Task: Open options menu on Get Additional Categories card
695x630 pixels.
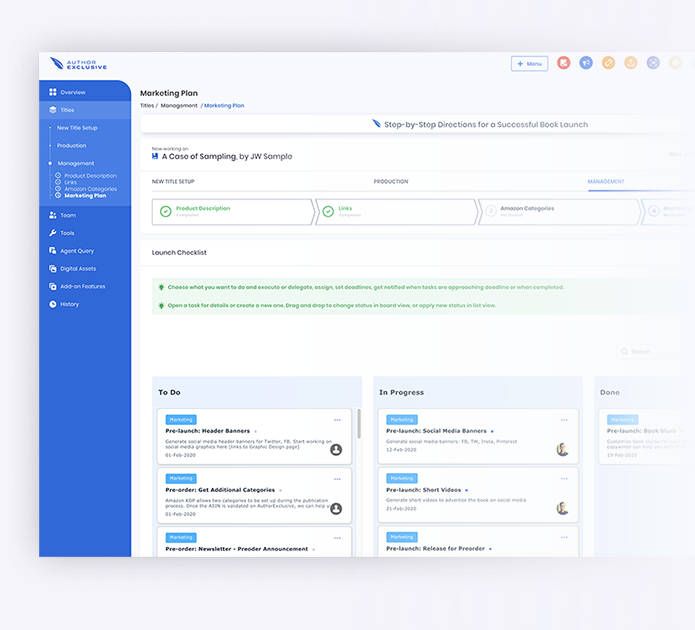Action: pos(337,479)
